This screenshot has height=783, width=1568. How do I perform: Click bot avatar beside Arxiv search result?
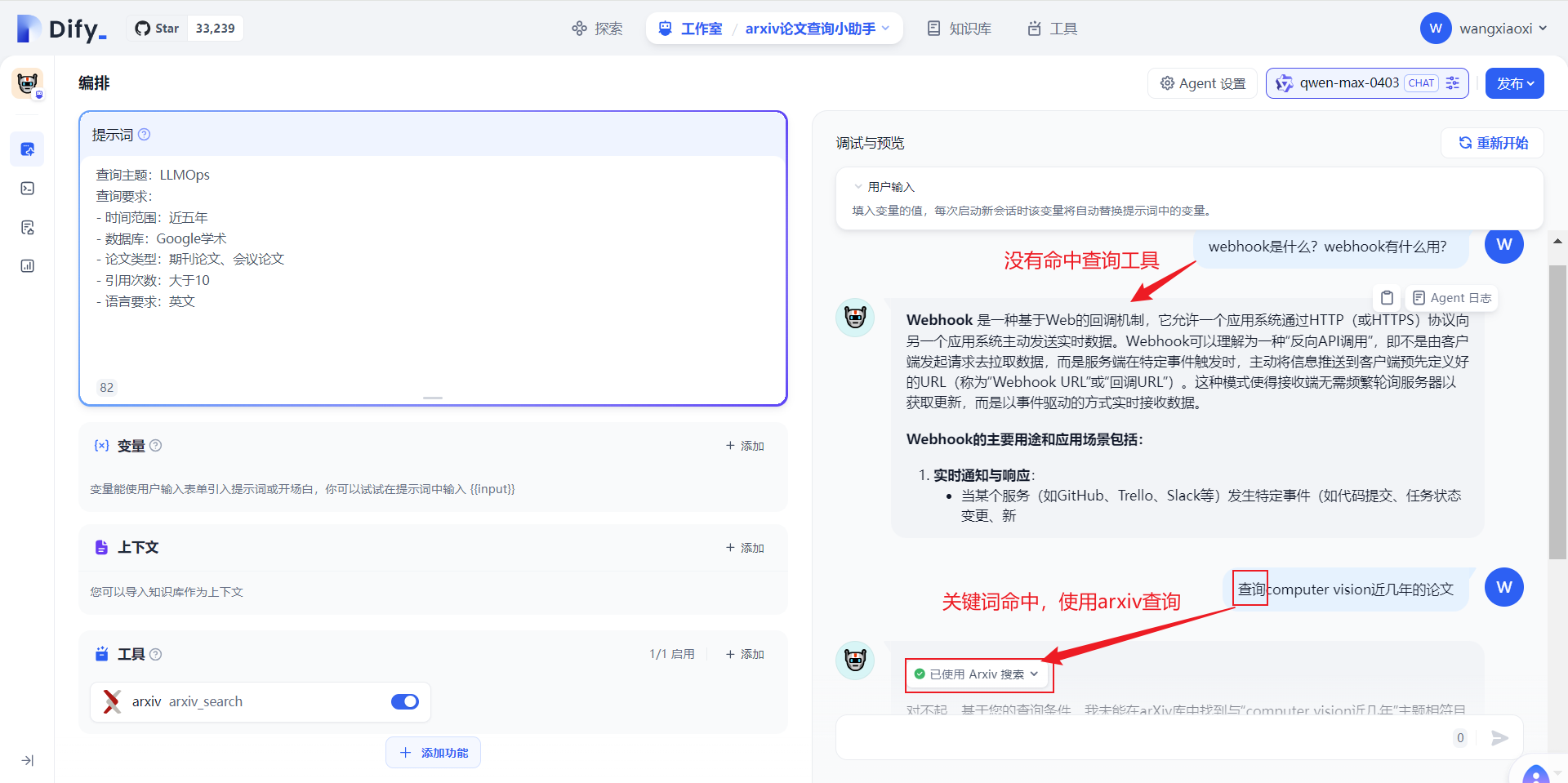[855, 660]
